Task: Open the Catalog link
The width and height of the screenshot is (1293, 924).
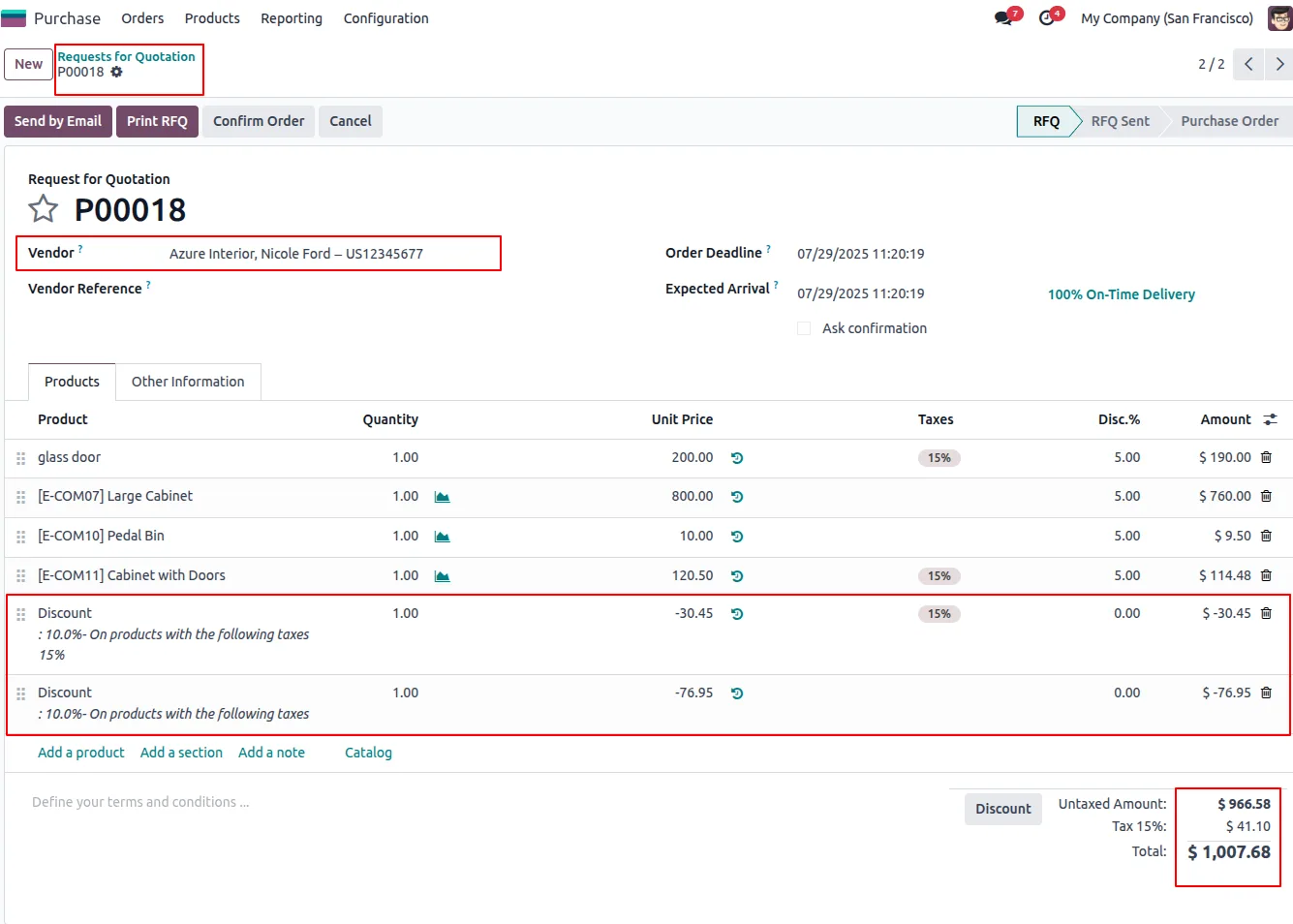Action: tap(368, 753)
